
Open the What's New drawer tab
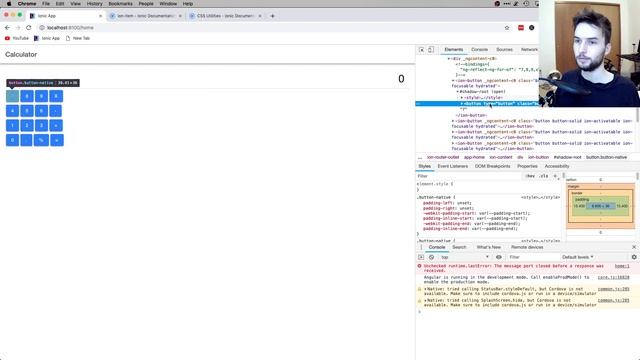coord(489,247)
